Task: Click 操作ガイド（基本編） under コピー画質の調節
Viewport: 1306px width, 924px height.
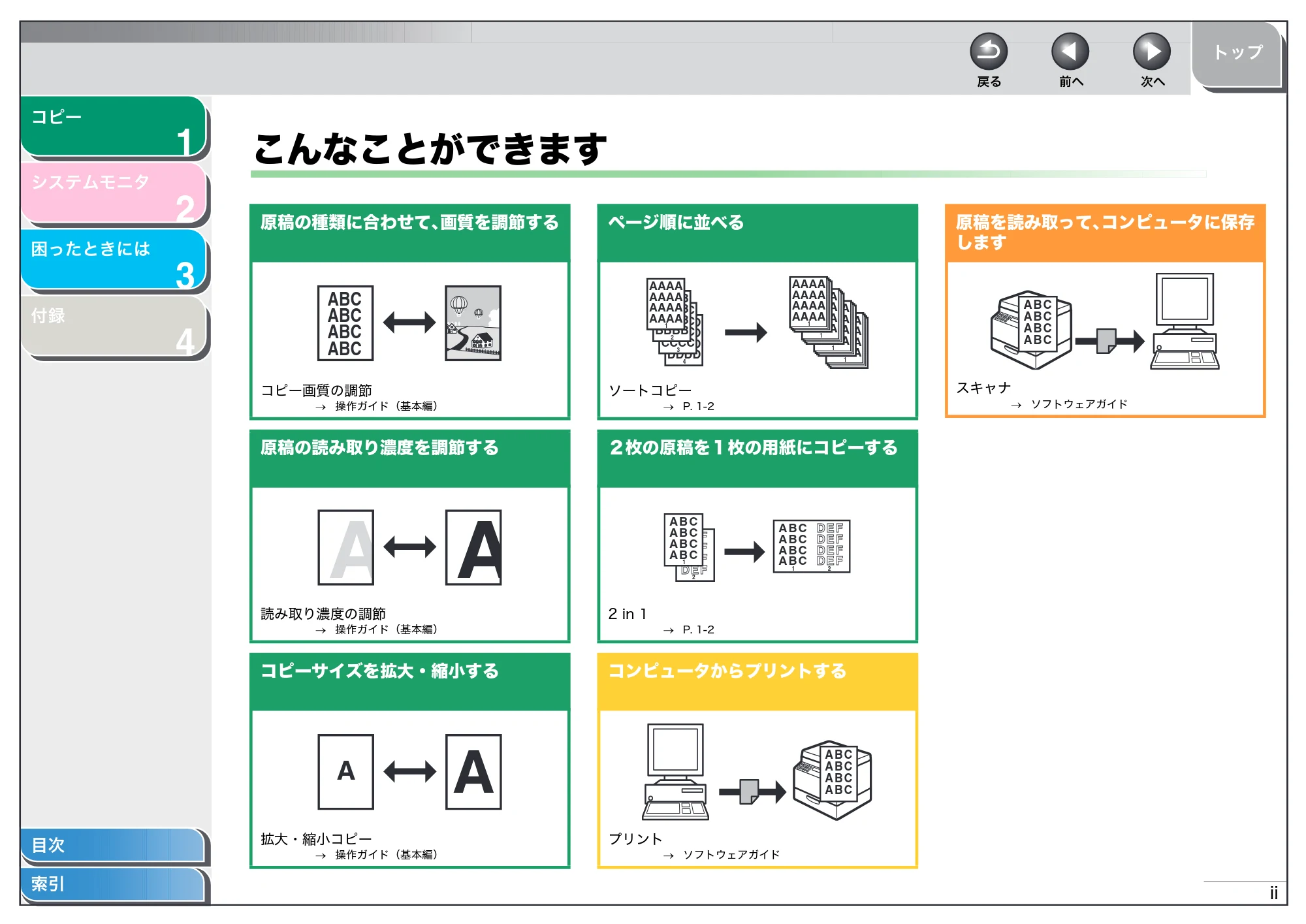Action: coord(387,406)
